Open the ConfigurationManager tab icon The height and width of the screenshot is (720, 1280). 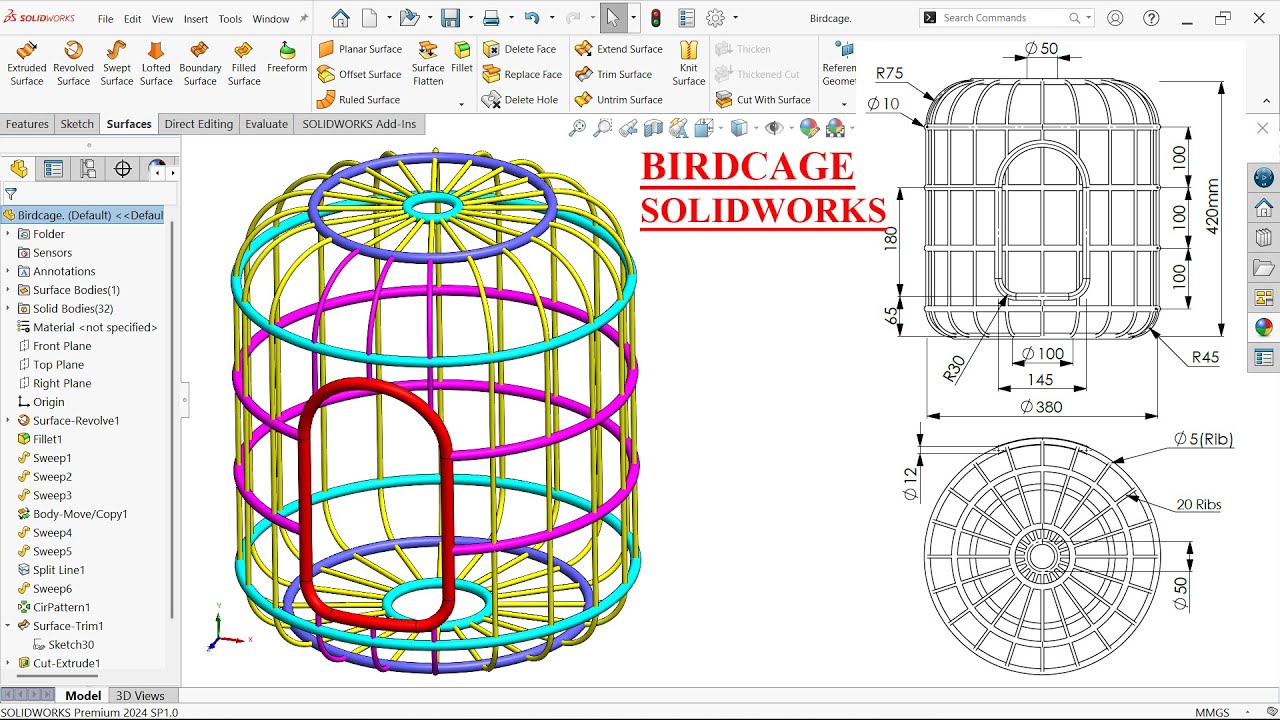[x=88, y=169]
